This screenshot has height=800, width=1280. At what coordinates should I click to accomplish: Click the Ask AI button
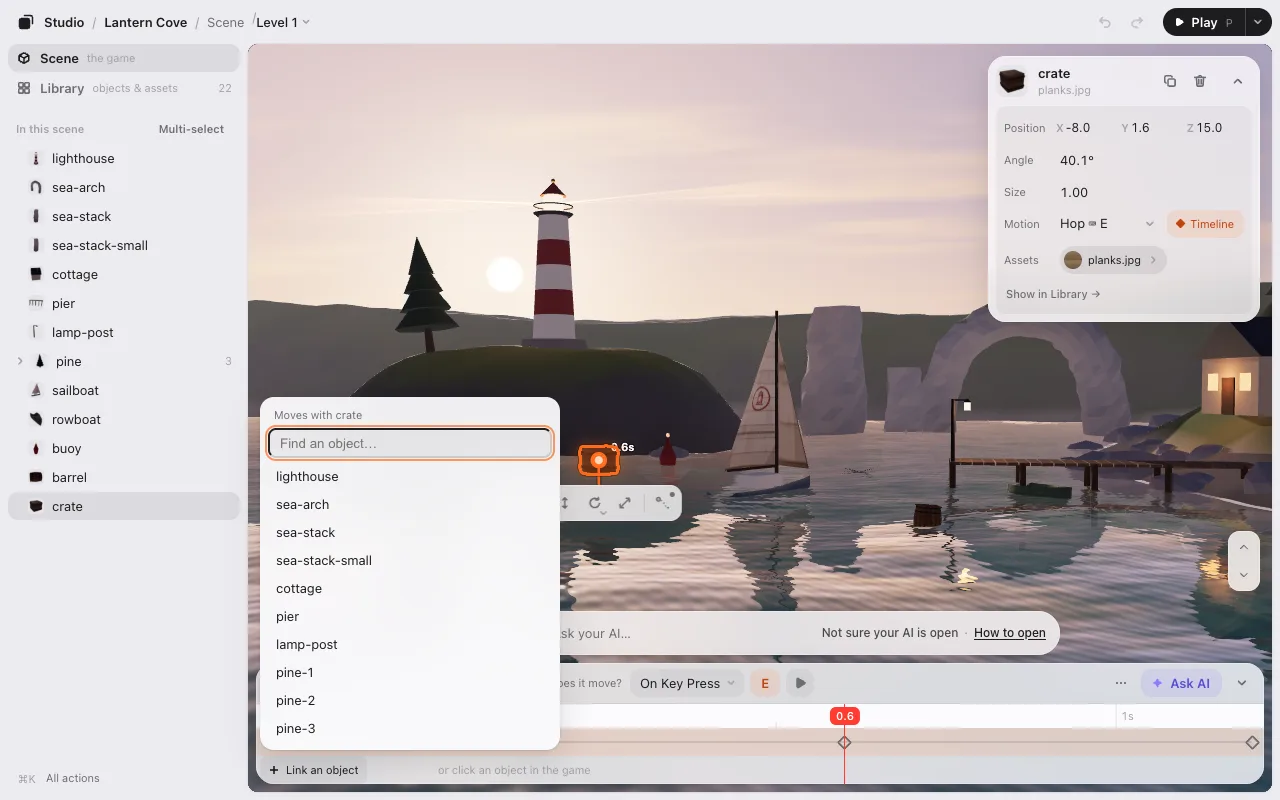pyautogui.click(x=1181, y=683)
